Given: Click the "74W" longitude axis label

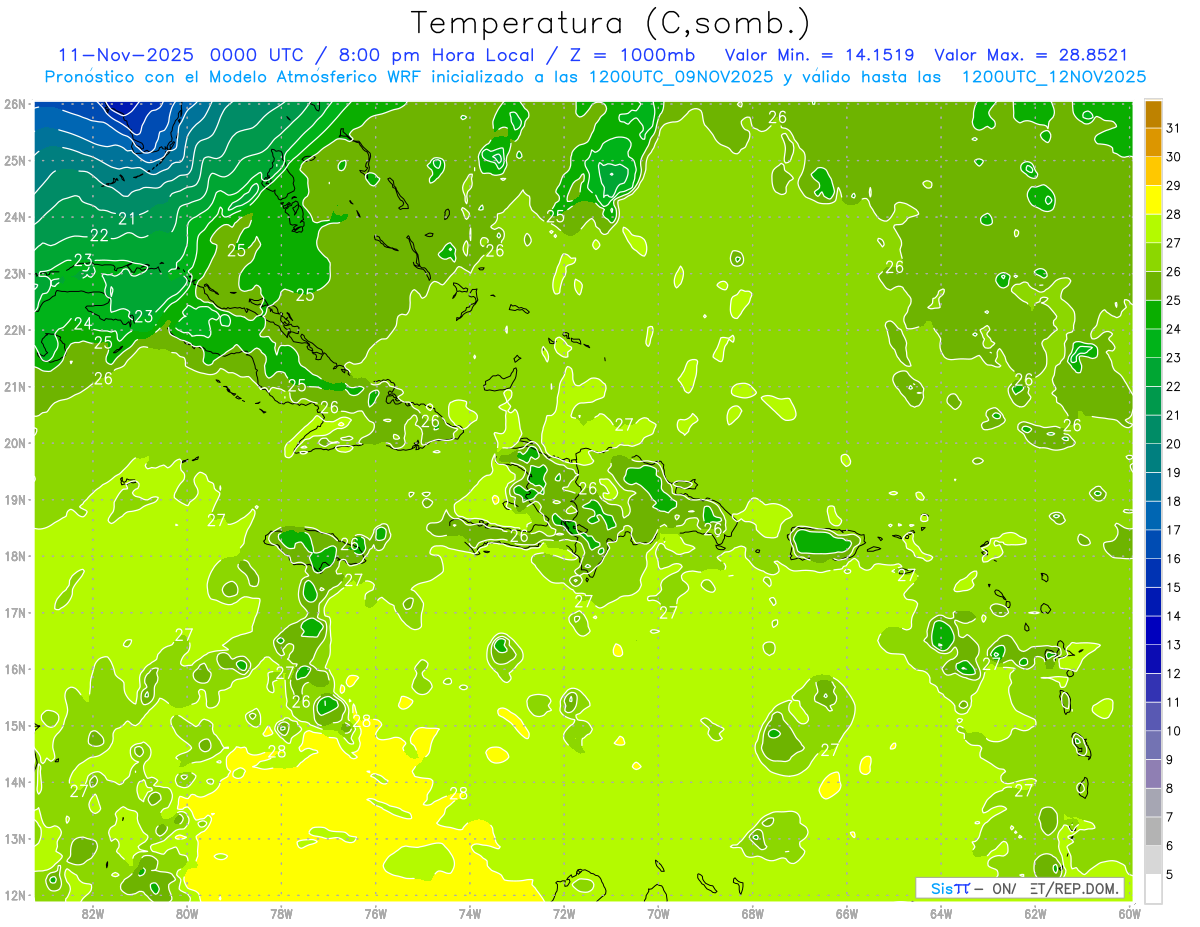Looking at the screenshot, I should 470,913.
